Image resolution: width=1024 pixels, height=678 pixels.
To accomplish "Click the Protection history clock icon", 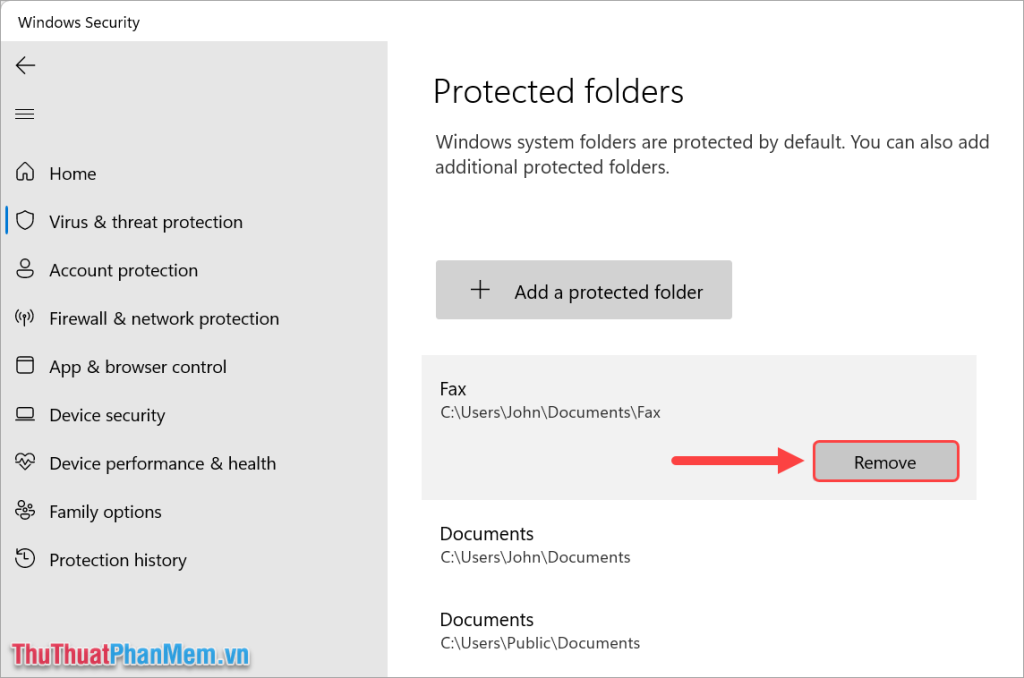I will [x=25, y=559].
